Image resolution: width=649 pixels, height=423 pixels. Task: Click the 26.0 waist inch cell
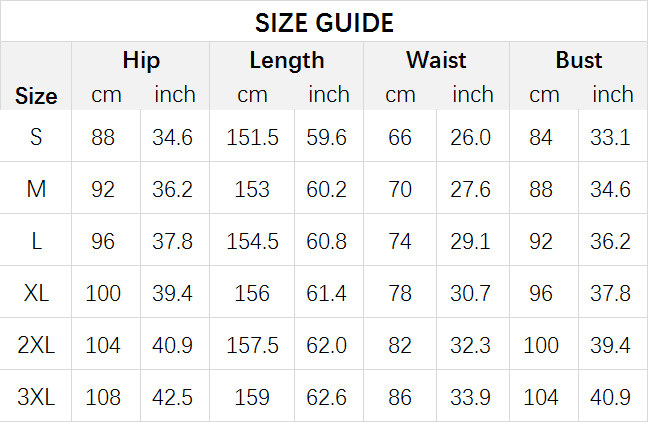(x=470, y=137)
